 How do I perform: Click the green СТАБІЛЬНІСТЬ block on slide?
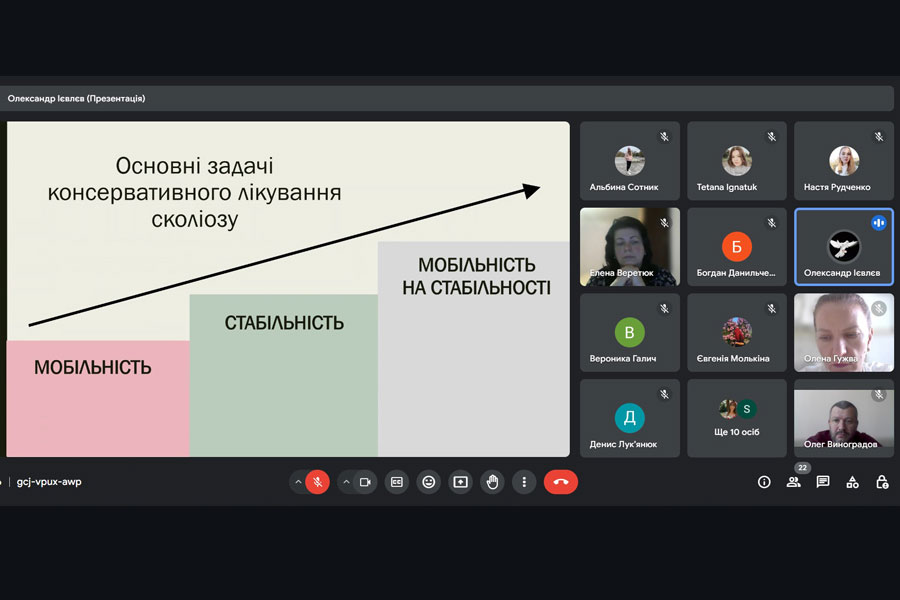click(284, 376)
